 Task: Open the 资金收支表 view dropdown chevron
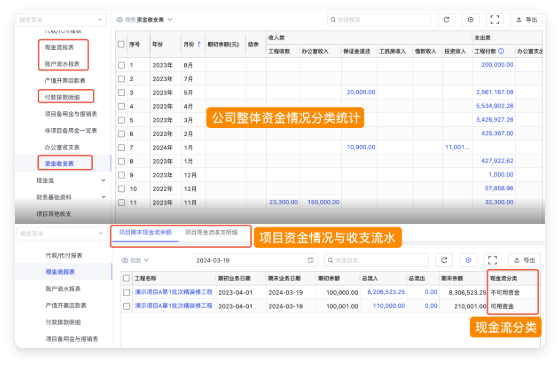170,20
